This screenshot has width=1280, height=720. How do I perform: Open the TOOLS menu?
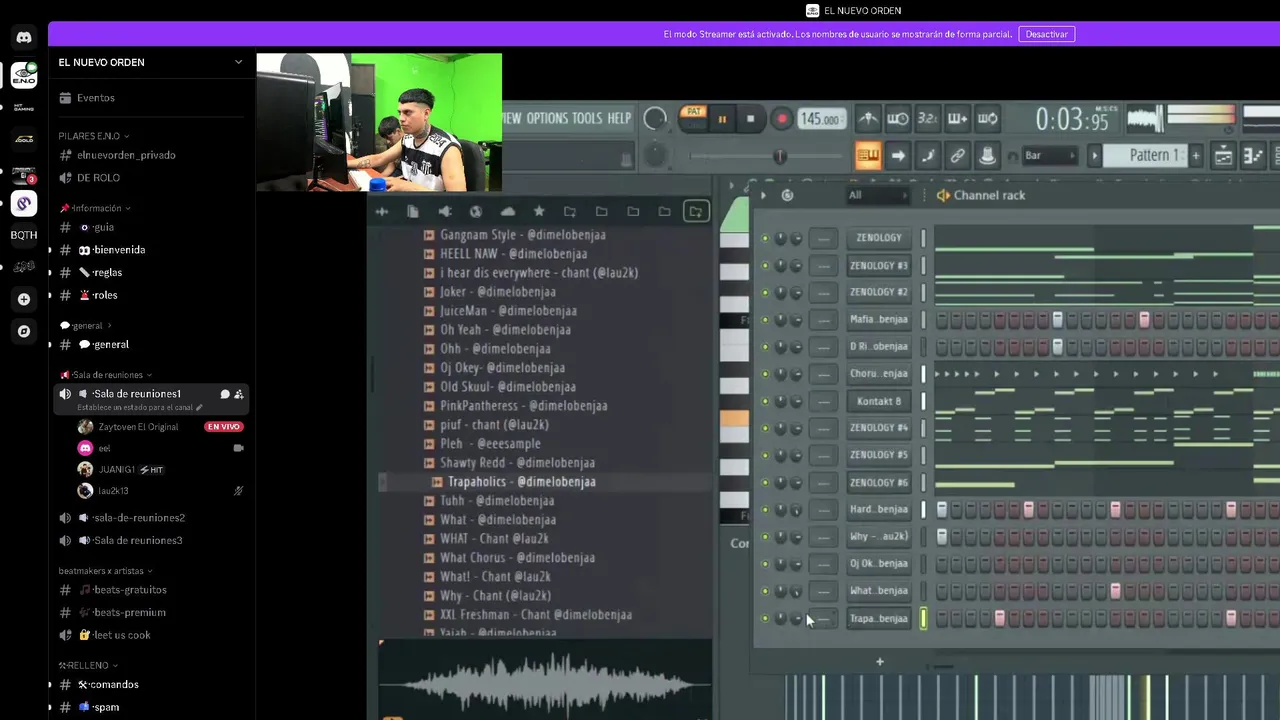(x=587, y=118)
